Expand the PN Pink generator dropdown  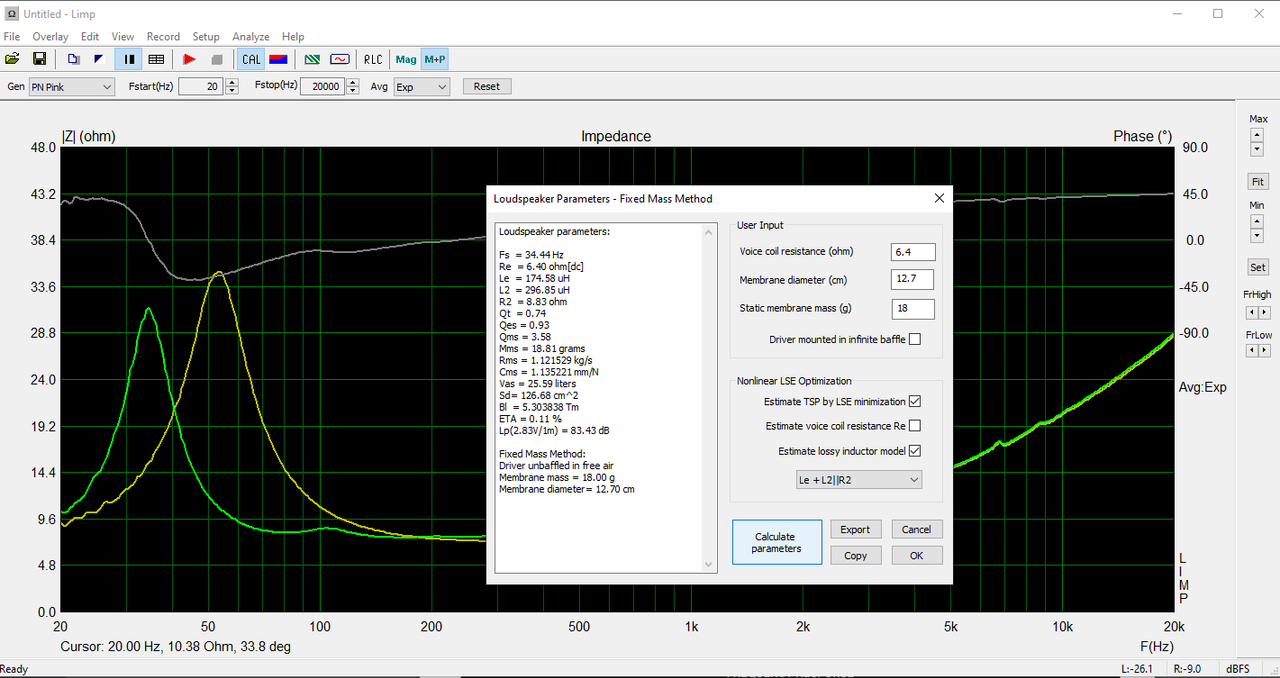(72, 87)
